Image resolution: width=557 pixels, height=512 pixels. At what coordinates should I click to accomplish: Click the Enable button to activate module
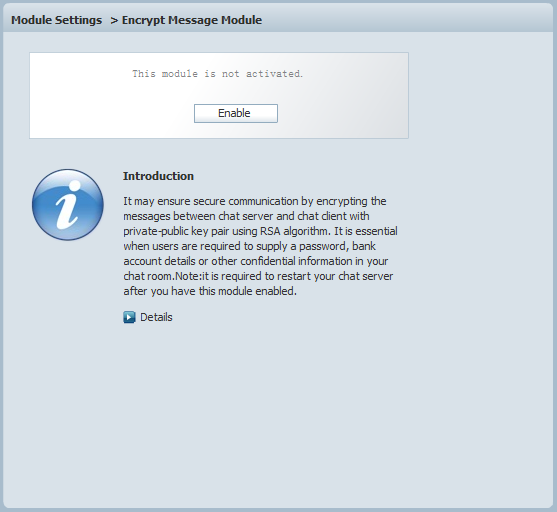236,113
